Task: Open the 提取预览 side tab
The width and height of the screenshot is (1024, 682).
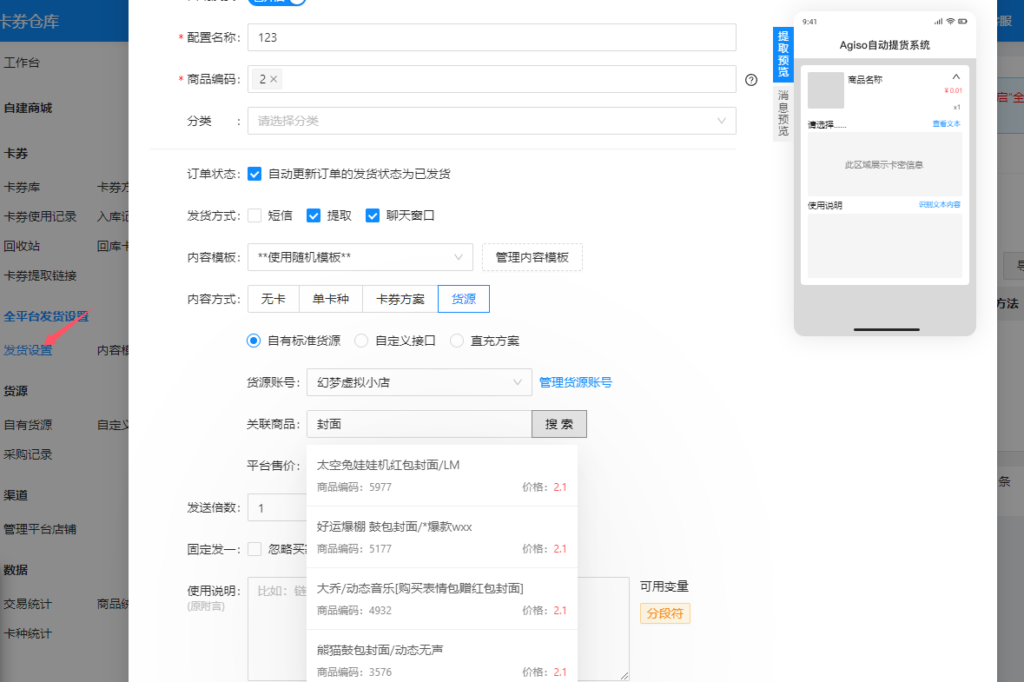Action: pyautogui.click(x=782, y=54)
